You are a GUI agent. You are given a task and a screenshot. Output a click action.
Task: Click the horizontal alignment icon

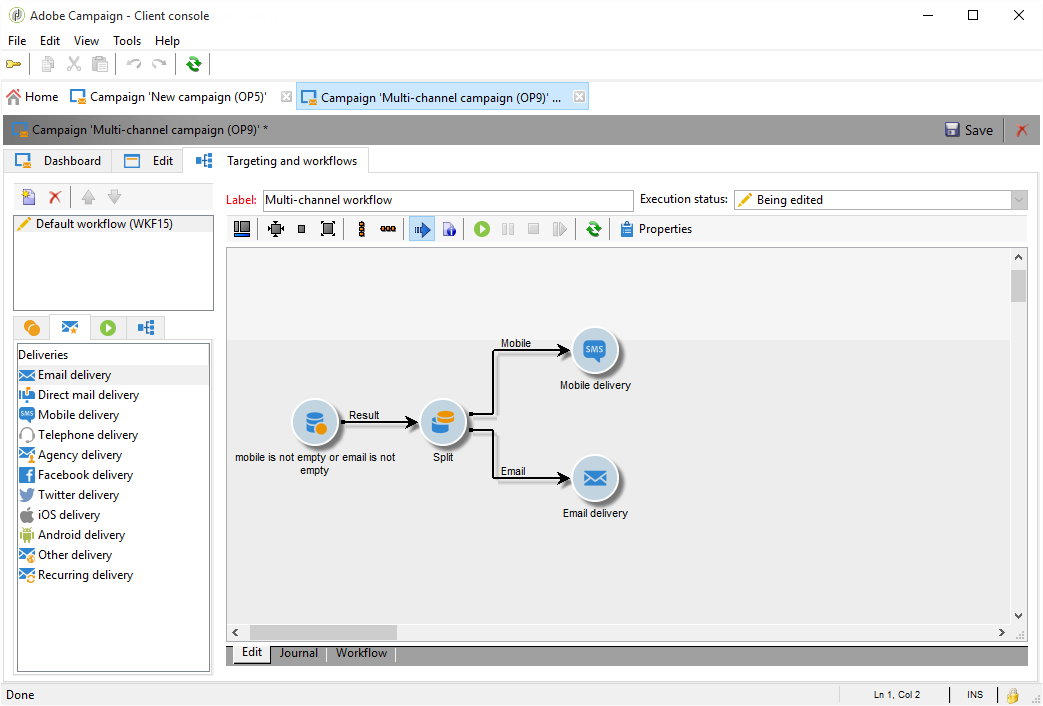click(x=388, y=230)
